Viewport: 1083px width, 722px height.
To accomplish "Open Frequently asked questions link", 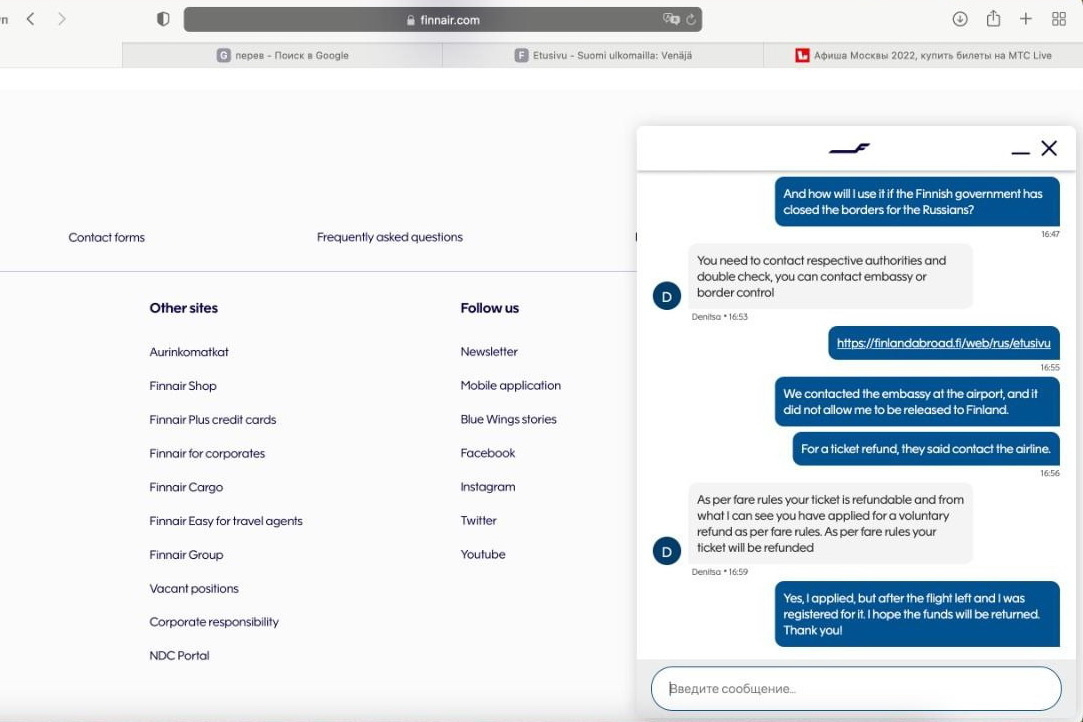I will point(390,237).
